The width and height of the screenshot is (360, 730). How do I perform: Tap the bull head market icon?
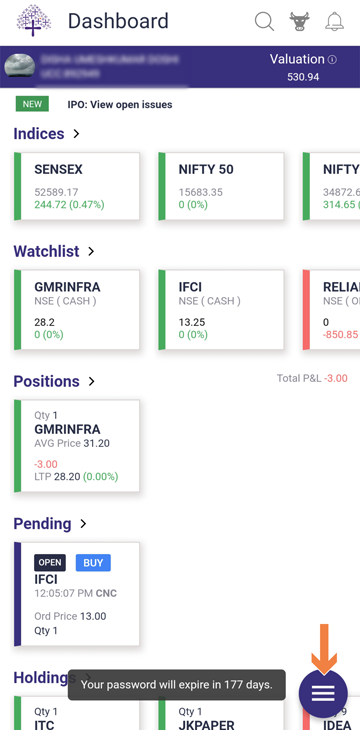(299, 21)
